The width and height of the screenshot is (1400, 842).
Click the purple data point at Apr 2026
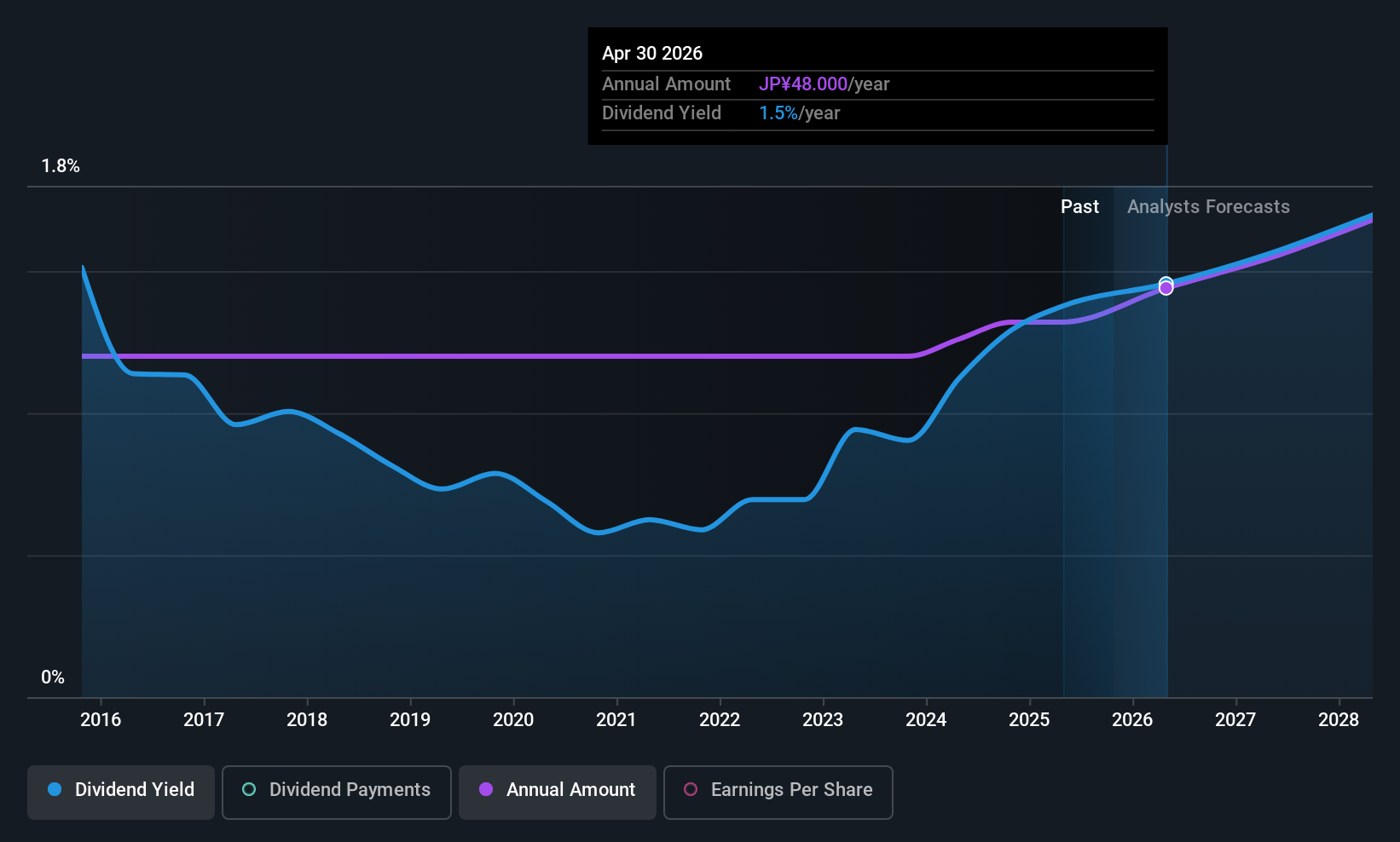[x=1166, y=289]
